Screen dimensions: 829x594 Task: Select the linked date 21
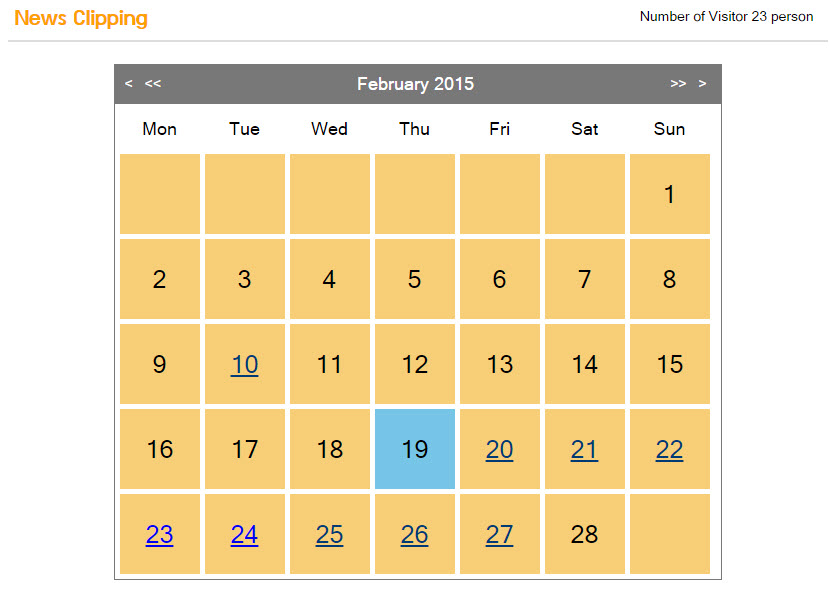(584, 449)
